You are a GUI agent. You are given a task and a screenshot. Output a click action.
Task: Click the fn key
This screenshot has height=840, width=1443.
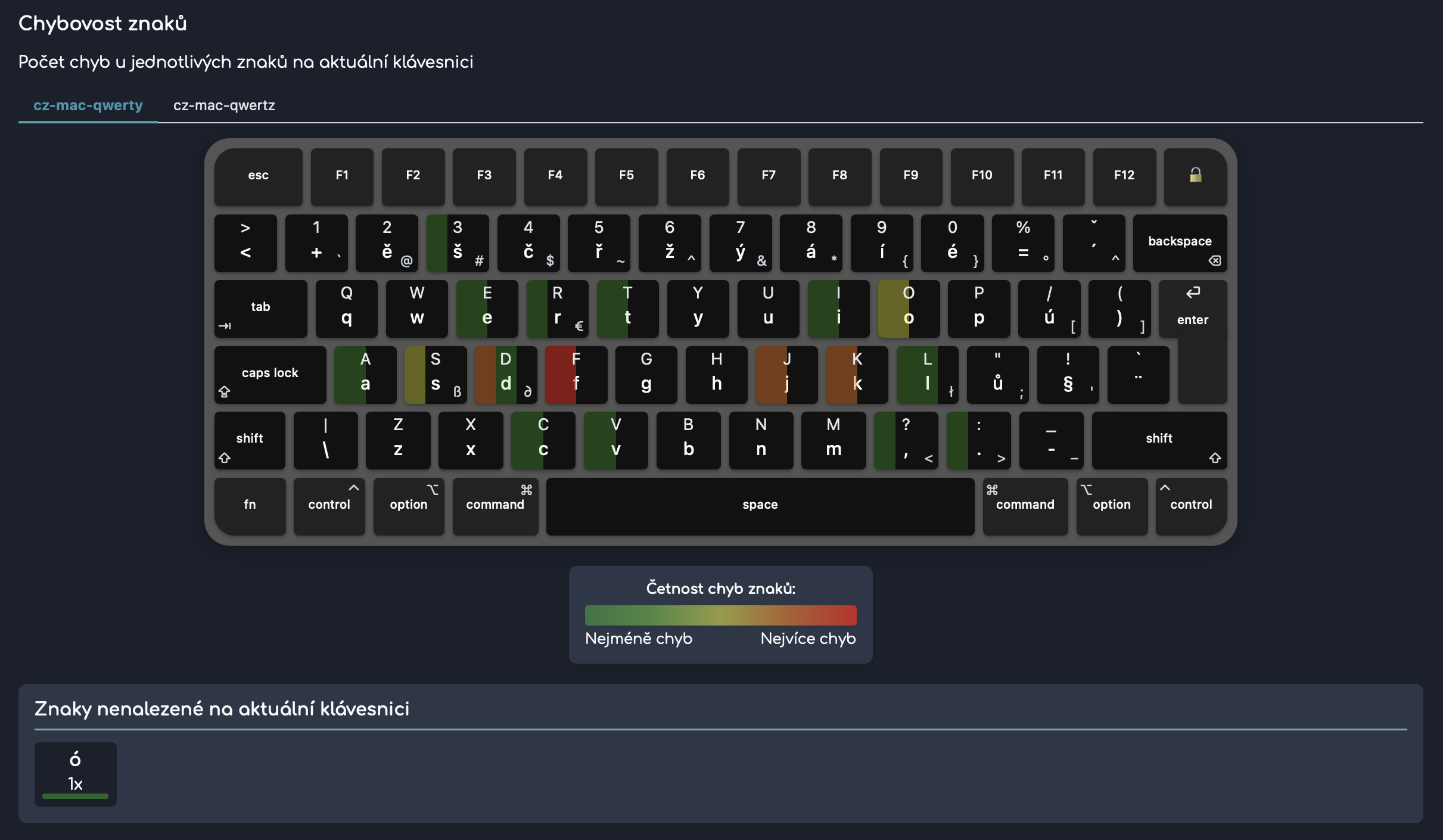250,505
